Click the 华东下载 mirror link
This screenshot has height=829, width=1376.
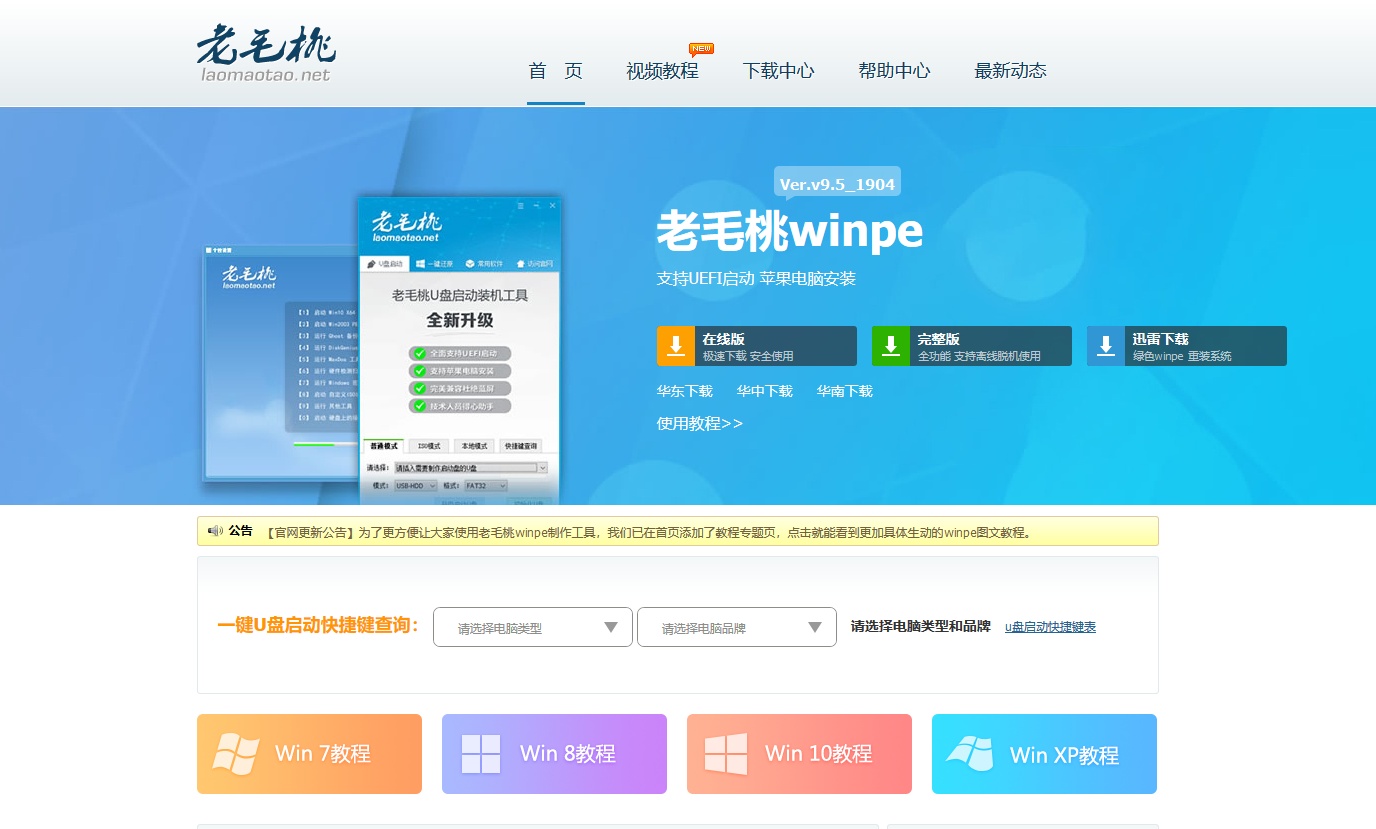click(x=685, y=391)
